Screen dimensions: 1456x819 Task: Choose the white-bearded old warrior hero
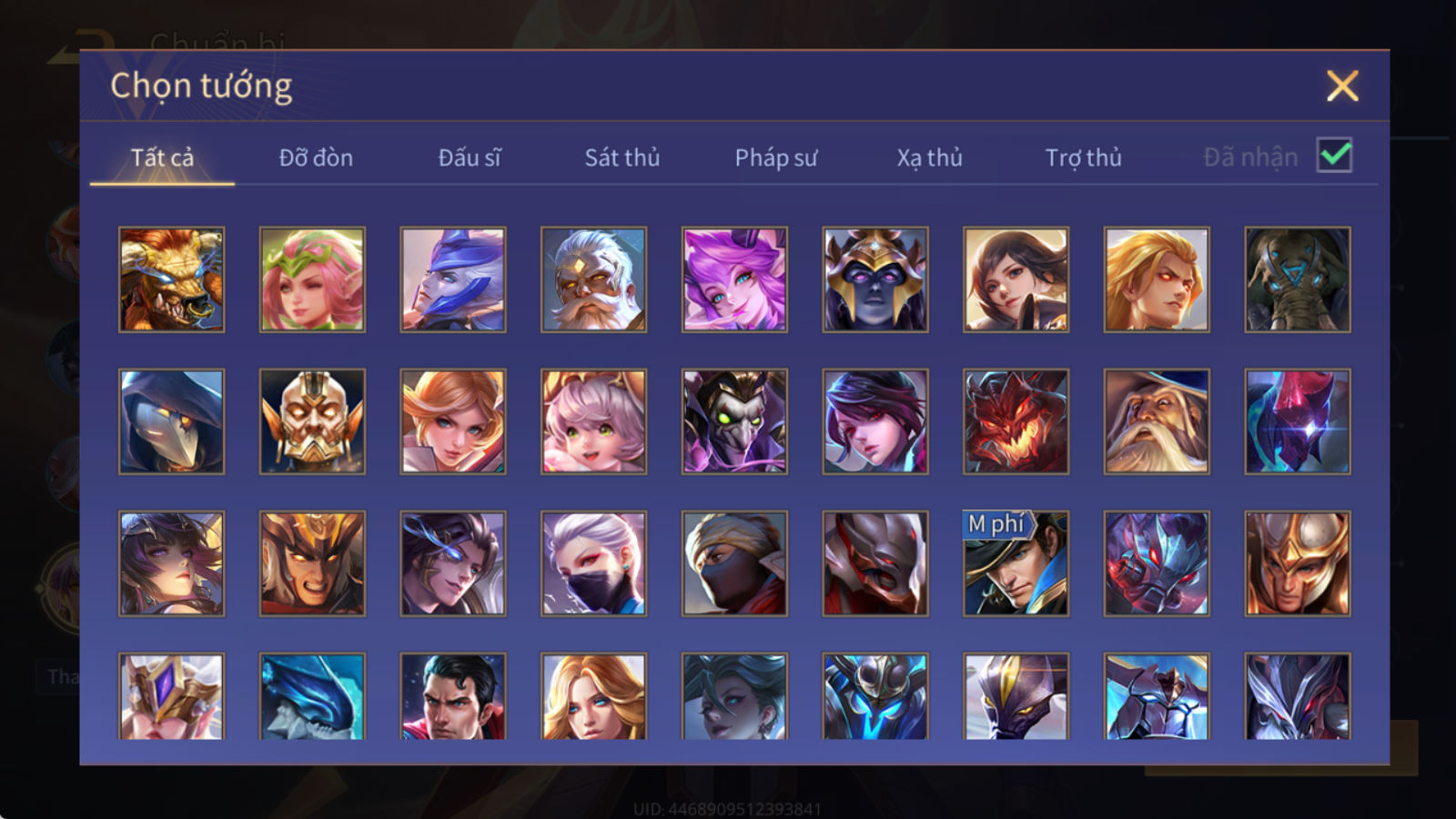tap(593, 279)
